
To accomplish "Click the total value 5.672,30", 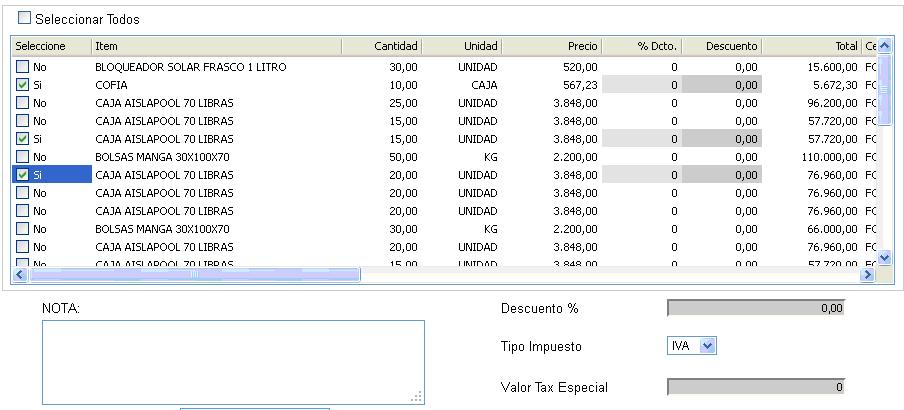I will click(x=835, y=85).
